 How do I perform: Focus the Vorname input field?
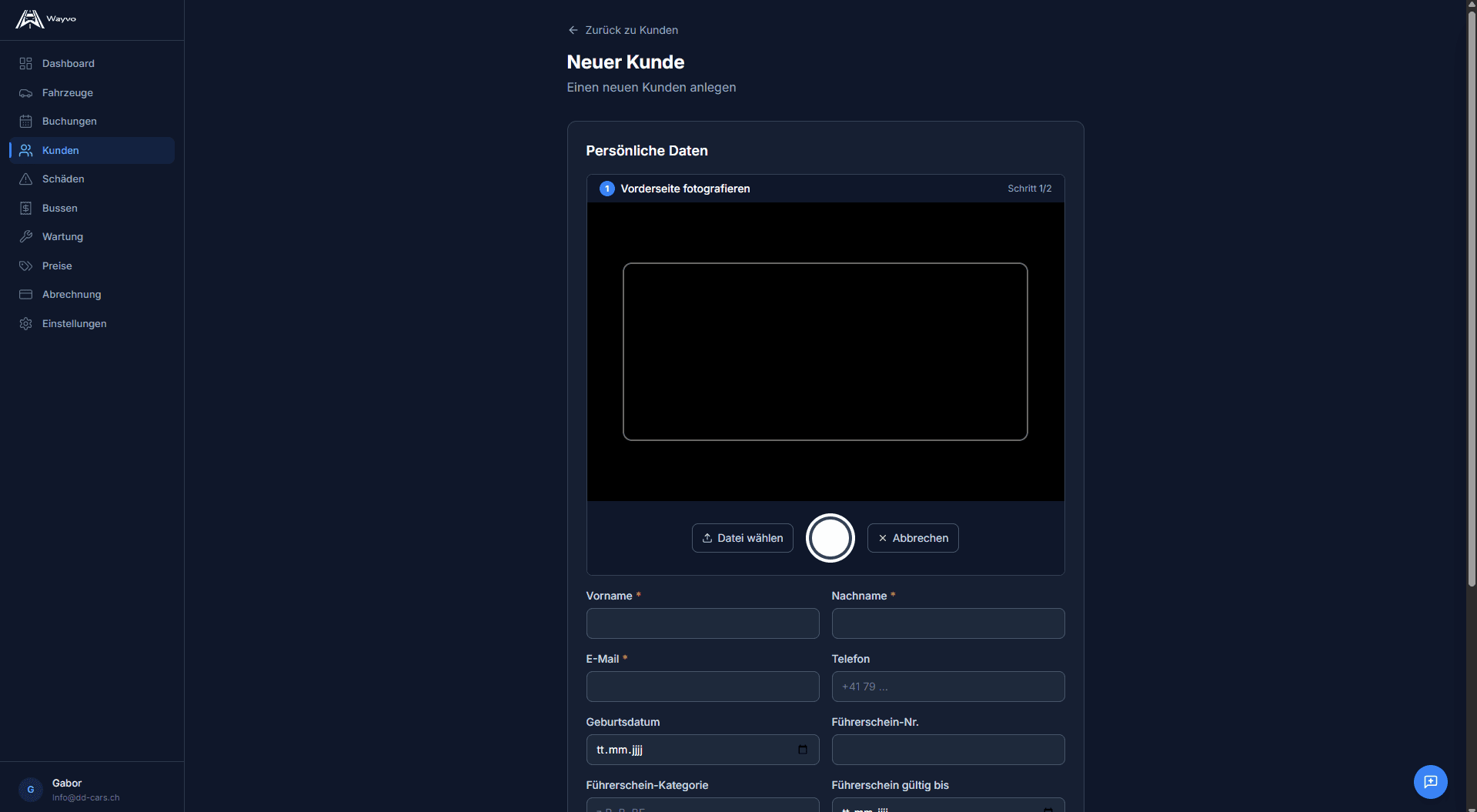[702, 623]
